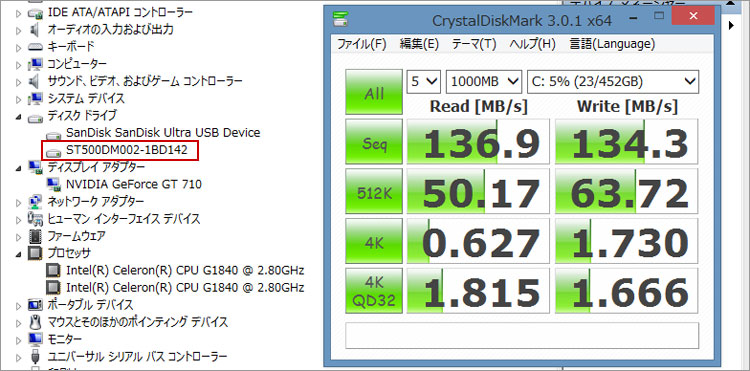
Task: Click the first Celeron G1840 CPU icon
Action: pyautogui.click(x=54, y=270)
